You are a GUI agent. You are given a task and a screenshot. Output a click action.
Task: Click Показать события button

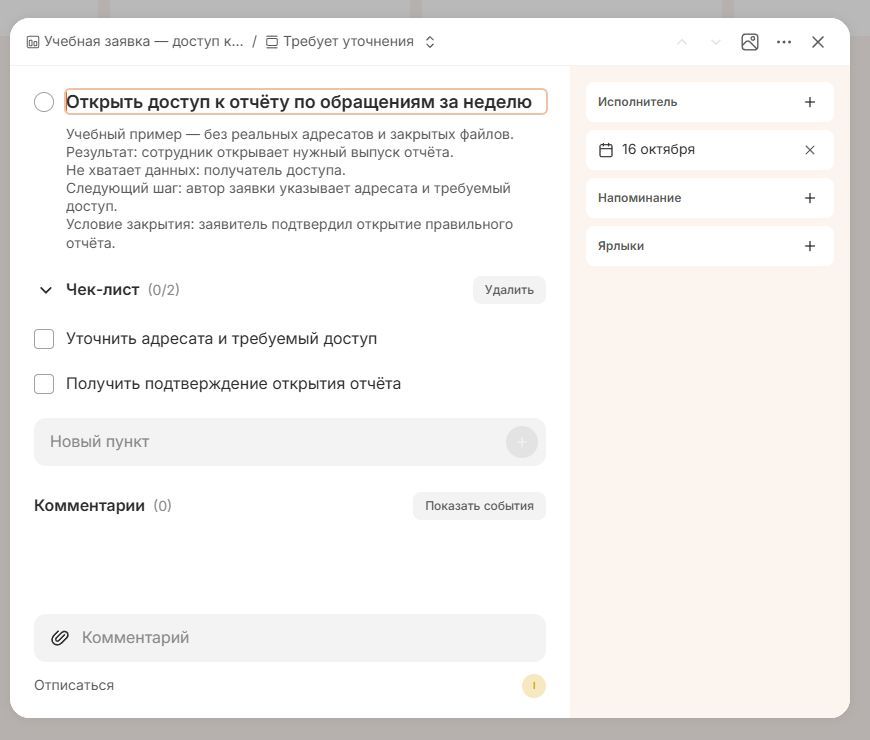point(479,506)
